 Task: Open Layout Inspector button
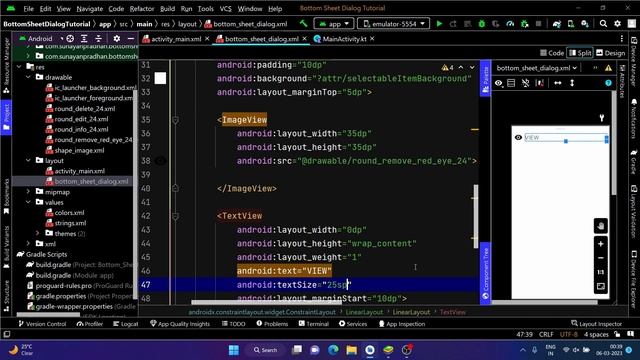pyautogui.click(x=596, y=324)
